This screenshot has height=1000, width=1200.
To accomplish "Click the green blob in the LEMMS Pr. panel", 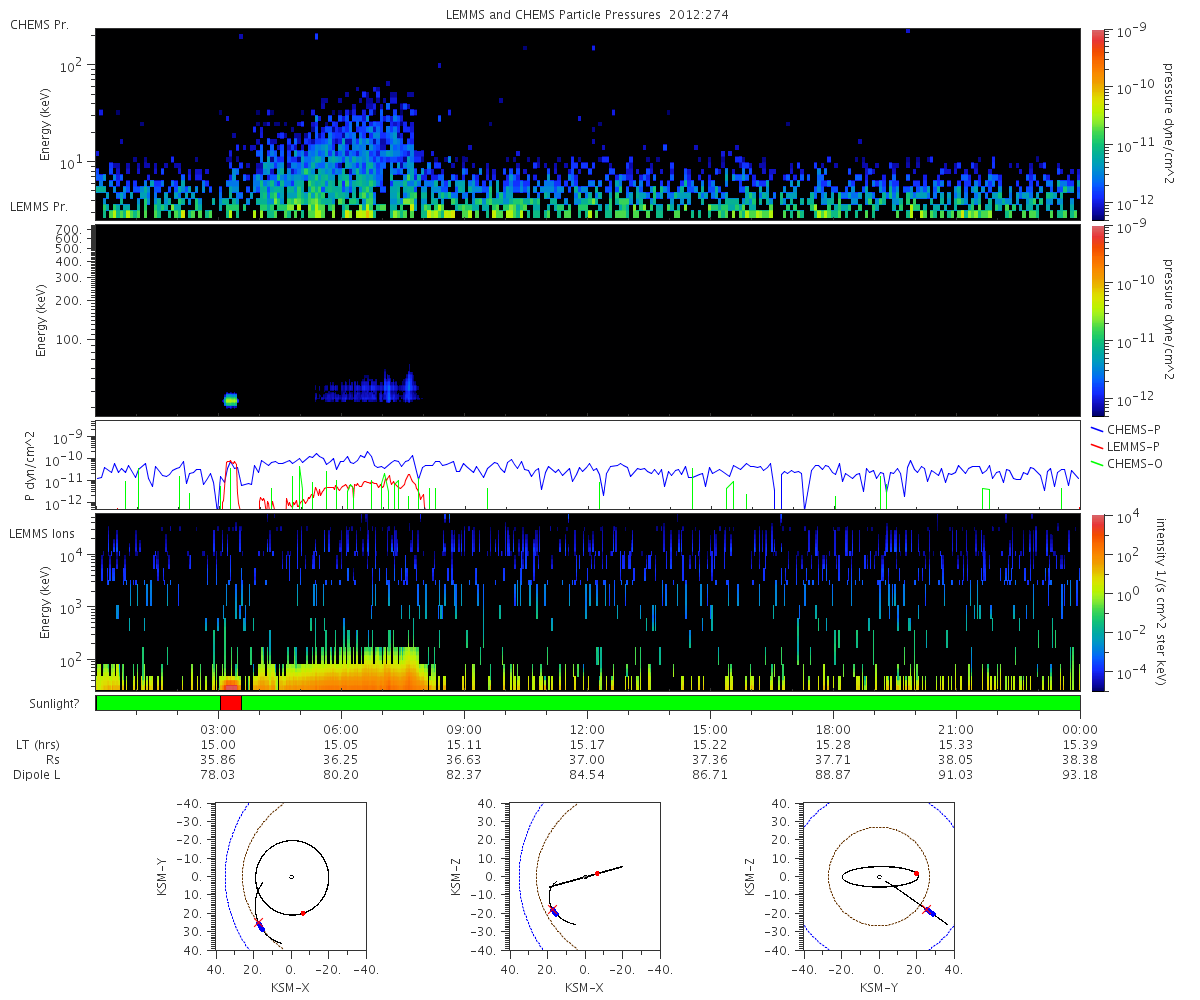I will click(x=230, y=400).
